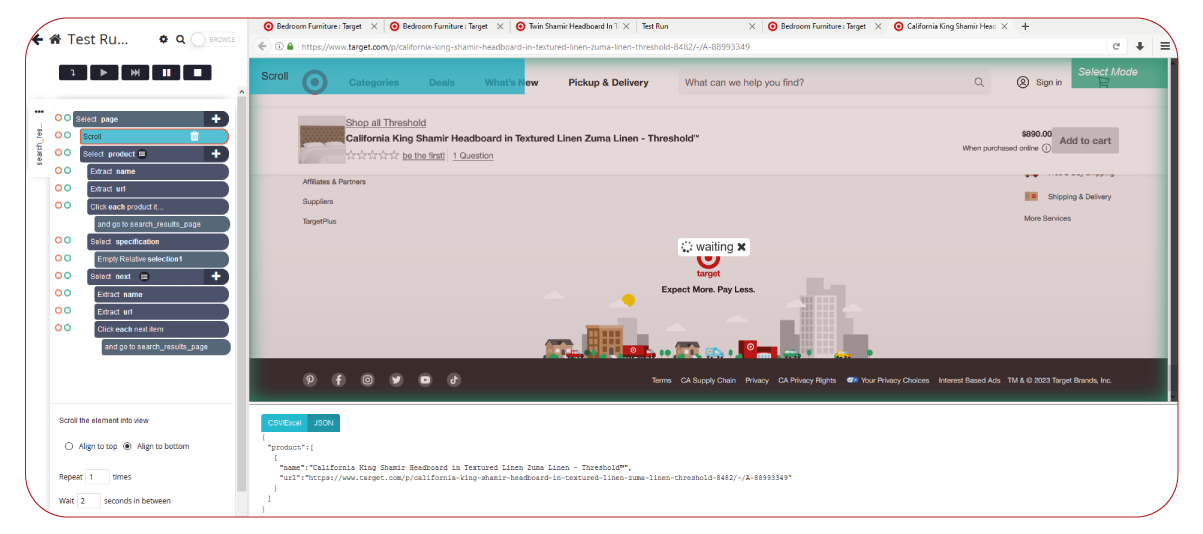Step once with the step-through button
Image resolution: width=1203 pixels, height=534 pixels.
point(73,72)
